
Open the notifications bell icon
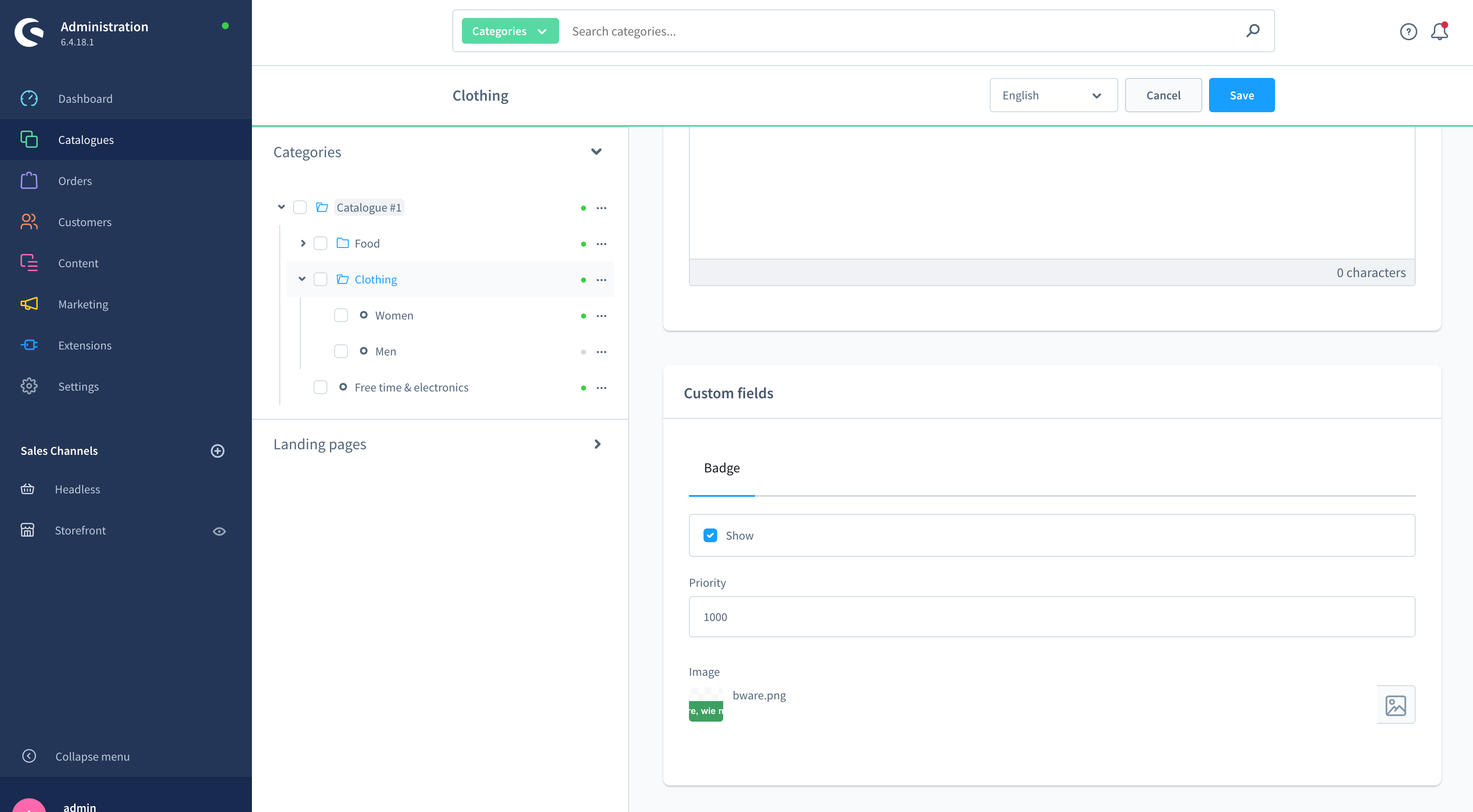(x=1439, y=31)
